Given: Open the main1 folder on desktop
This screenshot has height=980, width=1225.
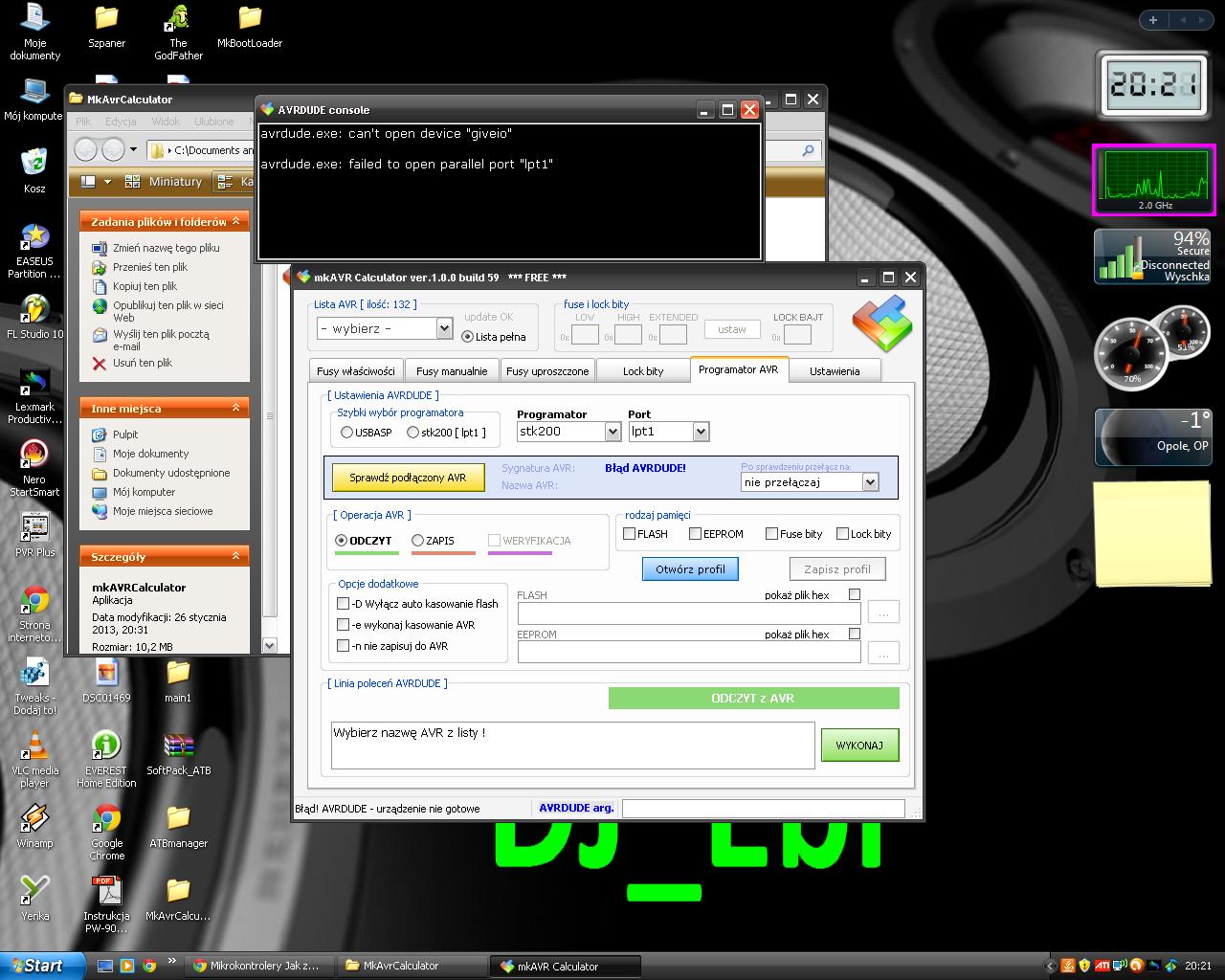Looking at the screenshot, I should click(178, 679).
